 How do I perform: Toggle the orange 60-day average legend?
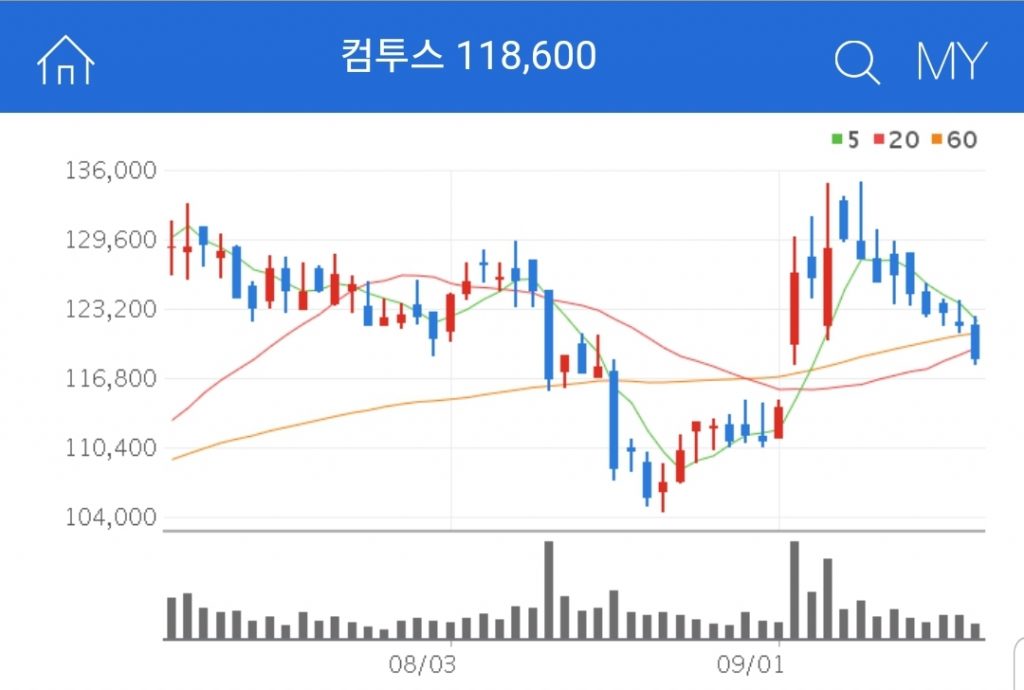click(x=954, y=140)
